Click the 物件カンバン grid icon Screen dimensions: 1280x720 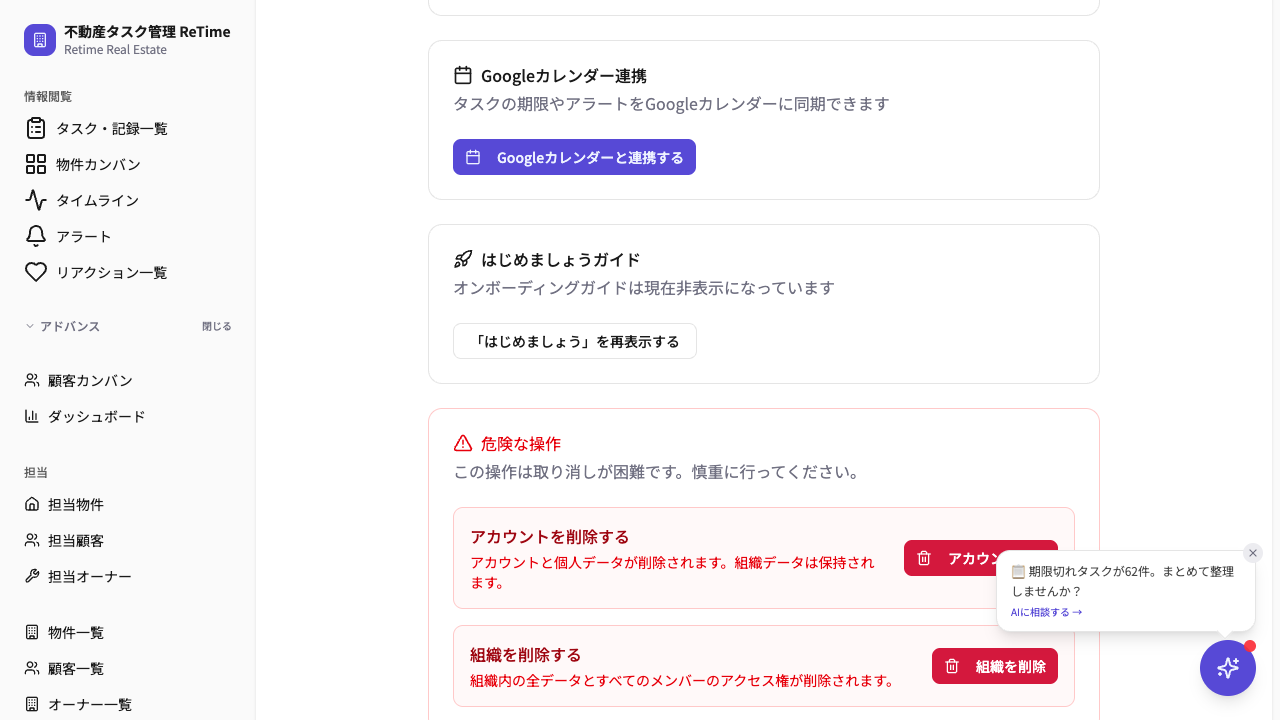coord(36,164)
